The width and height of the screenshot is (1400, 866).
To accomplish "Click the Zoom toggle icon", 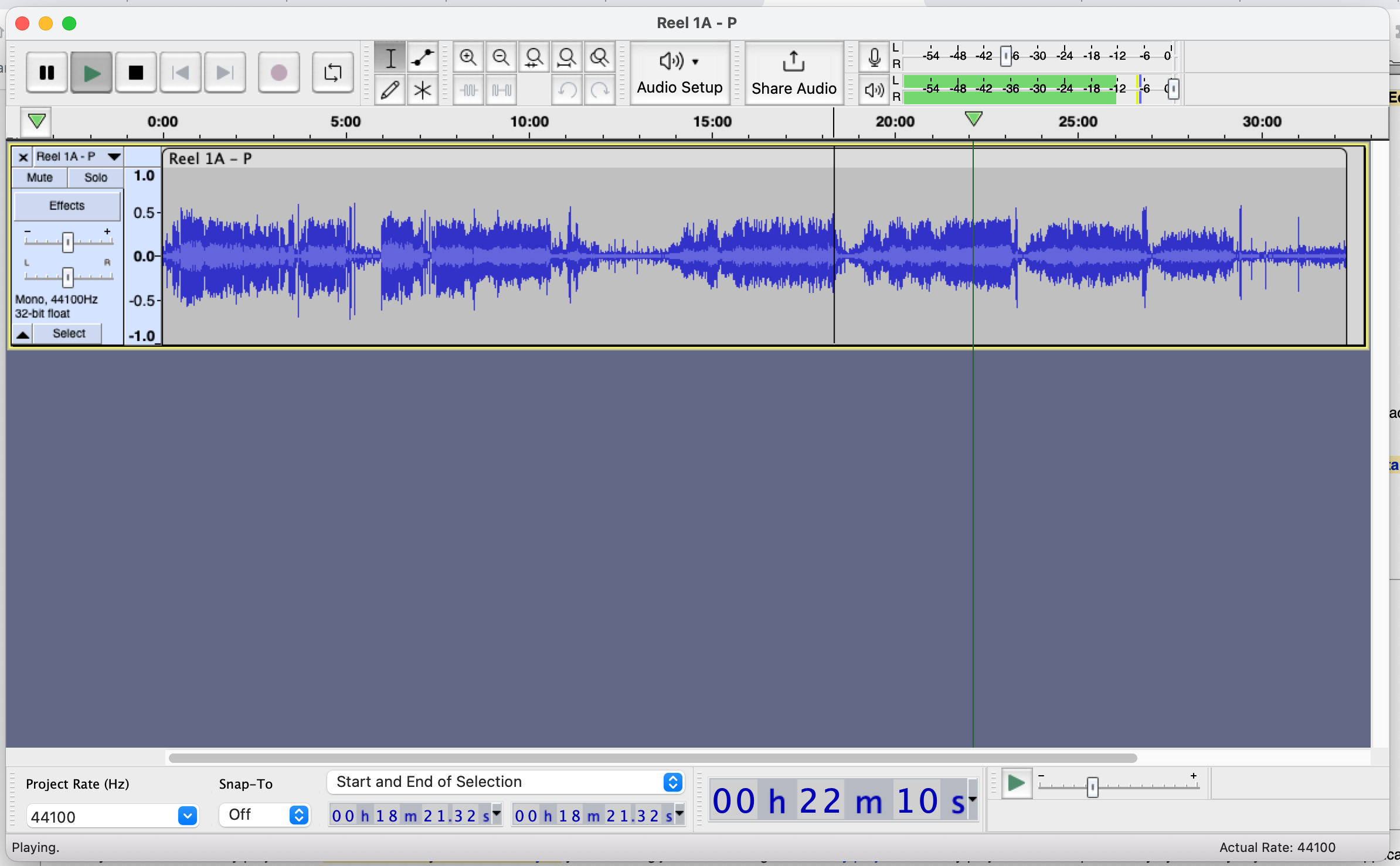I will [x=599, y=57].
